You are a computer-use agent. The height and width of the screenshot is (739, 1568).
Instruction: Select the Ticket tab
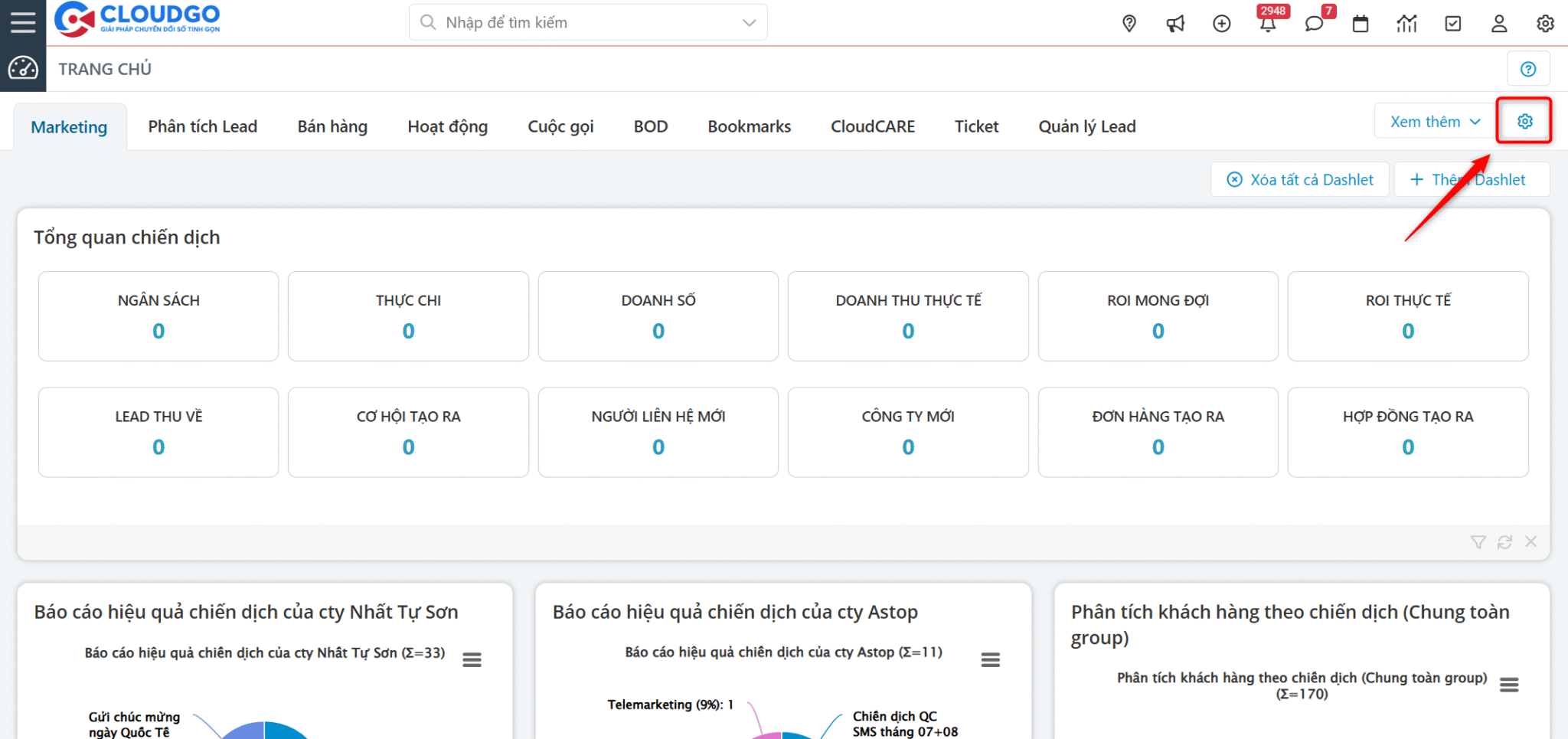click(976, 126)
